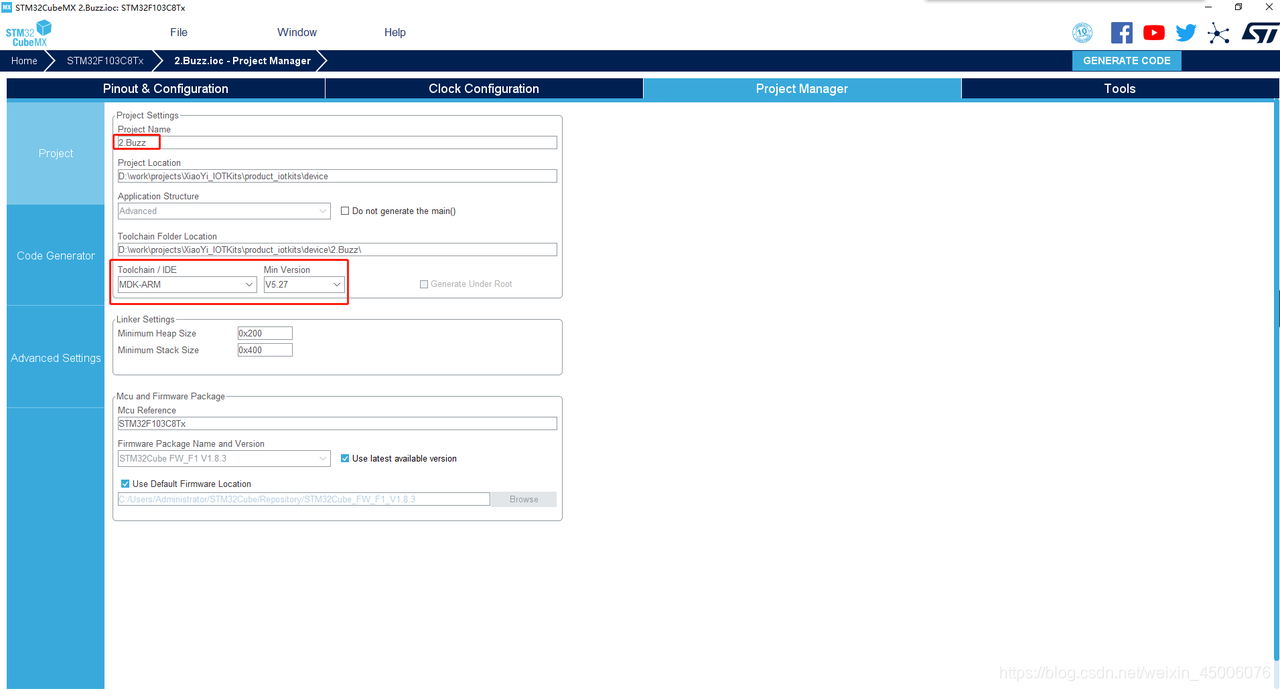The height and width of the screenshot is (691, 1280).
Task: Click the Mcu Reference field
Action: point(337,424)
